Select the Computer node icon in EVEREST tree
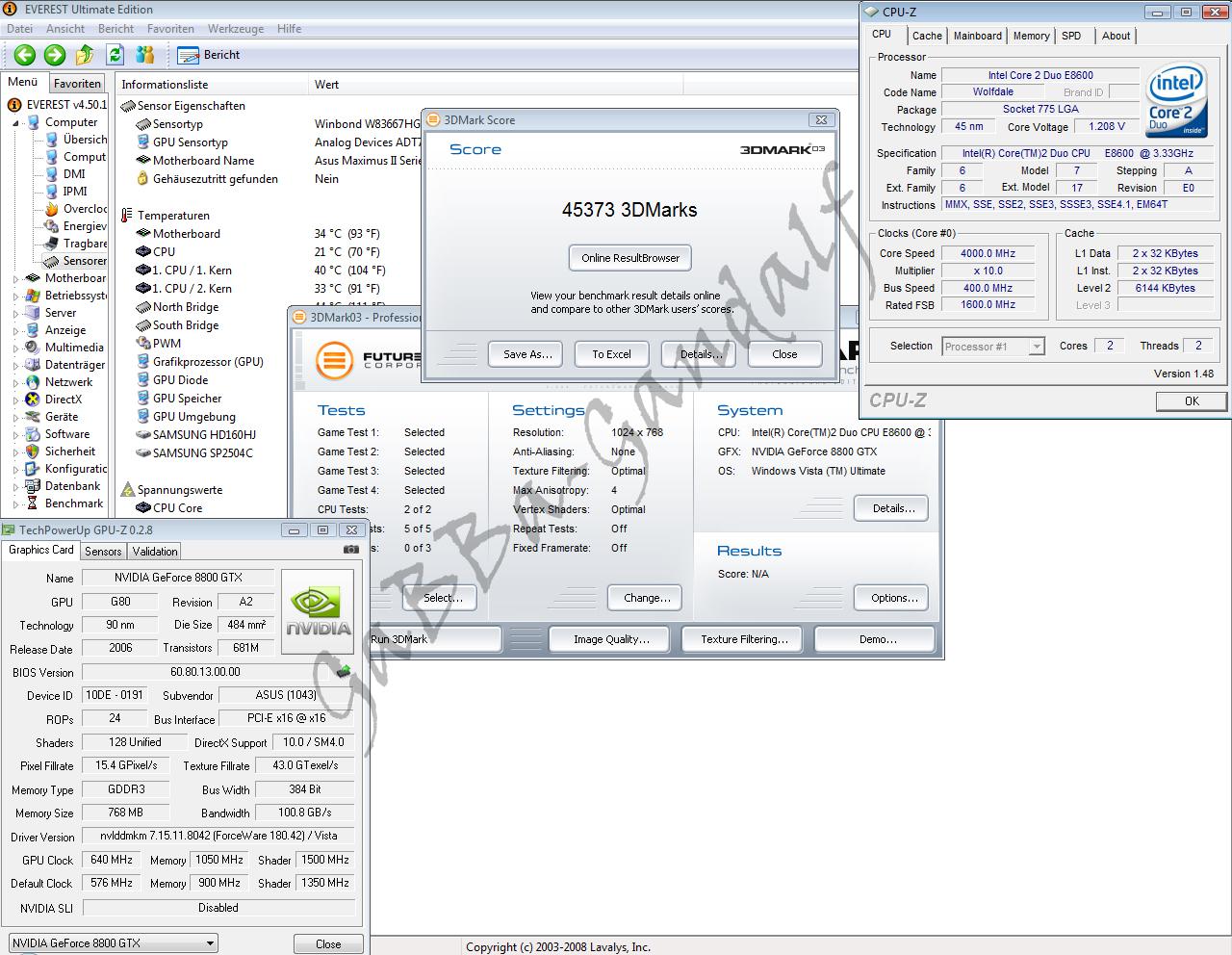The width and height of the screenshot is (1232, 955). (x=34, y=122)
